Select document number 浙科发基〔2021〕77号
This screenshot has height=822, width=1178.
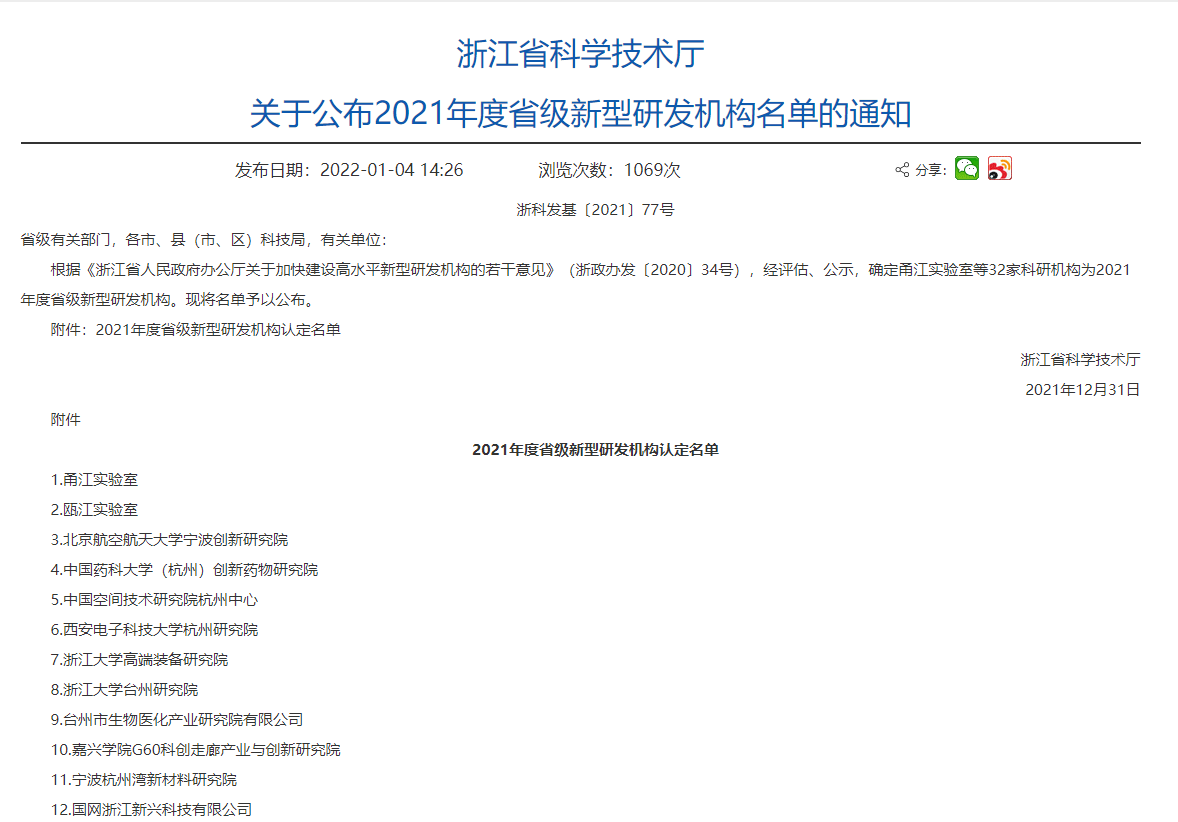tap(595, 210)
